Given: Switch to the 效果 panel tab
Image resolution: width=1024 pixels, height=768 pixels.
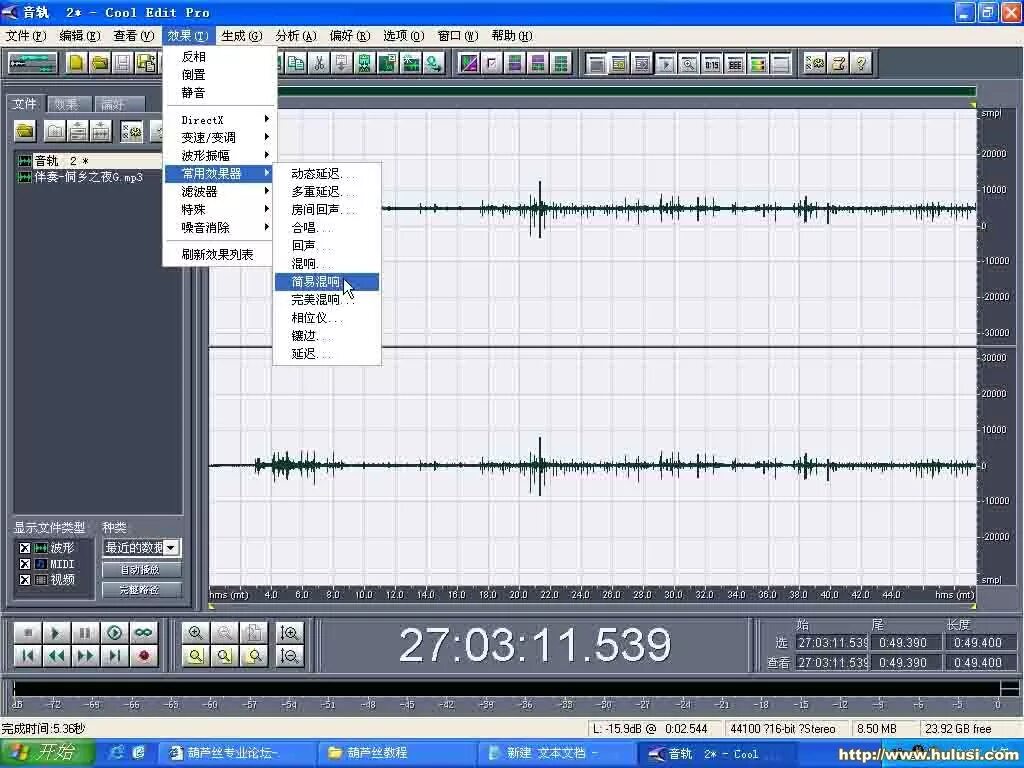Looking at the screenshot, I should pyautogui.click(x=68, y=103).
